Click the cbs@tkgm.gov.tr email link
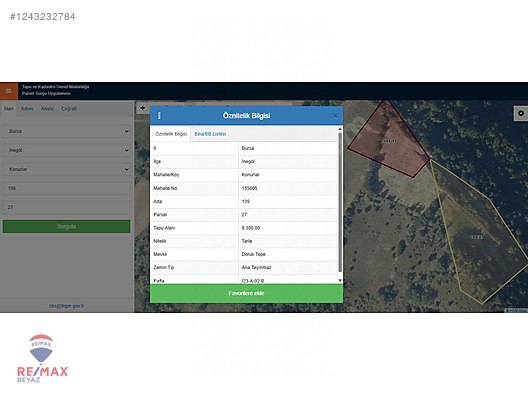 66,306
